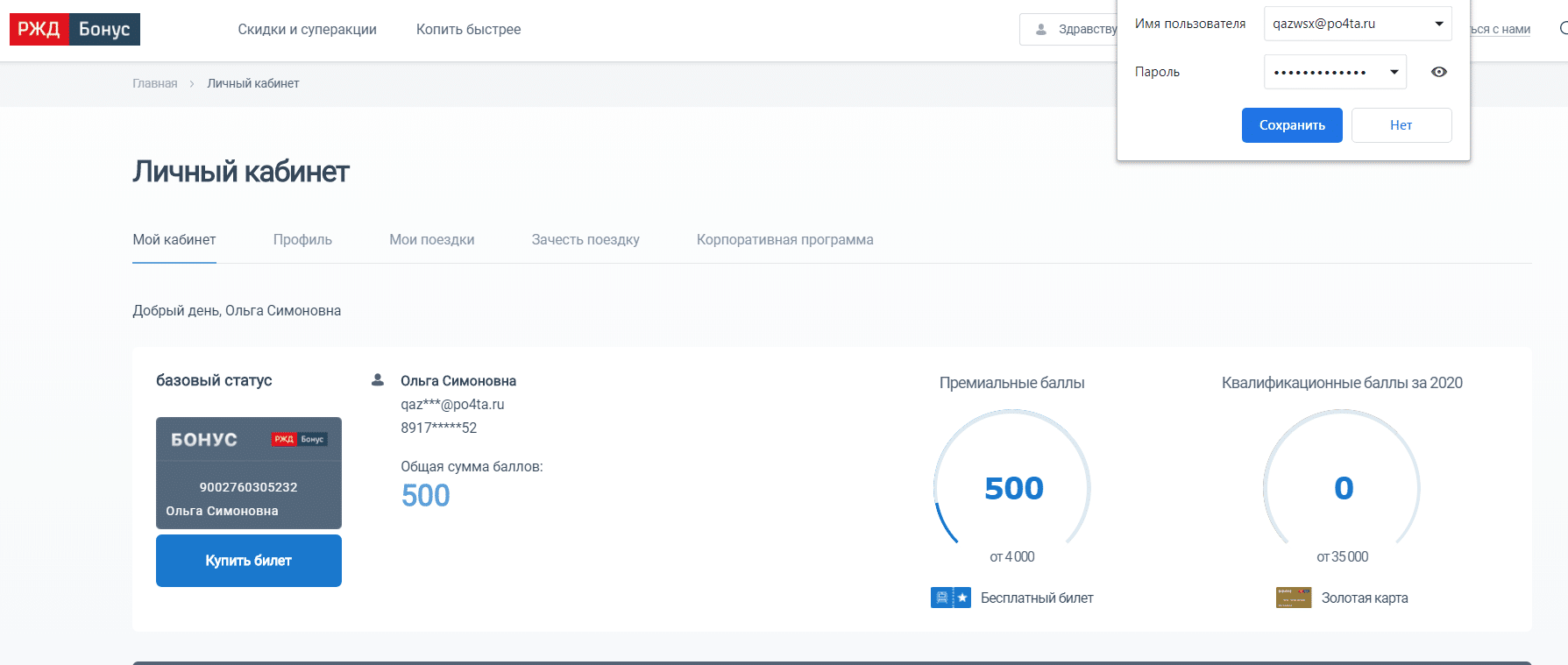Click the free ticket icon

(x=950, y=598)
